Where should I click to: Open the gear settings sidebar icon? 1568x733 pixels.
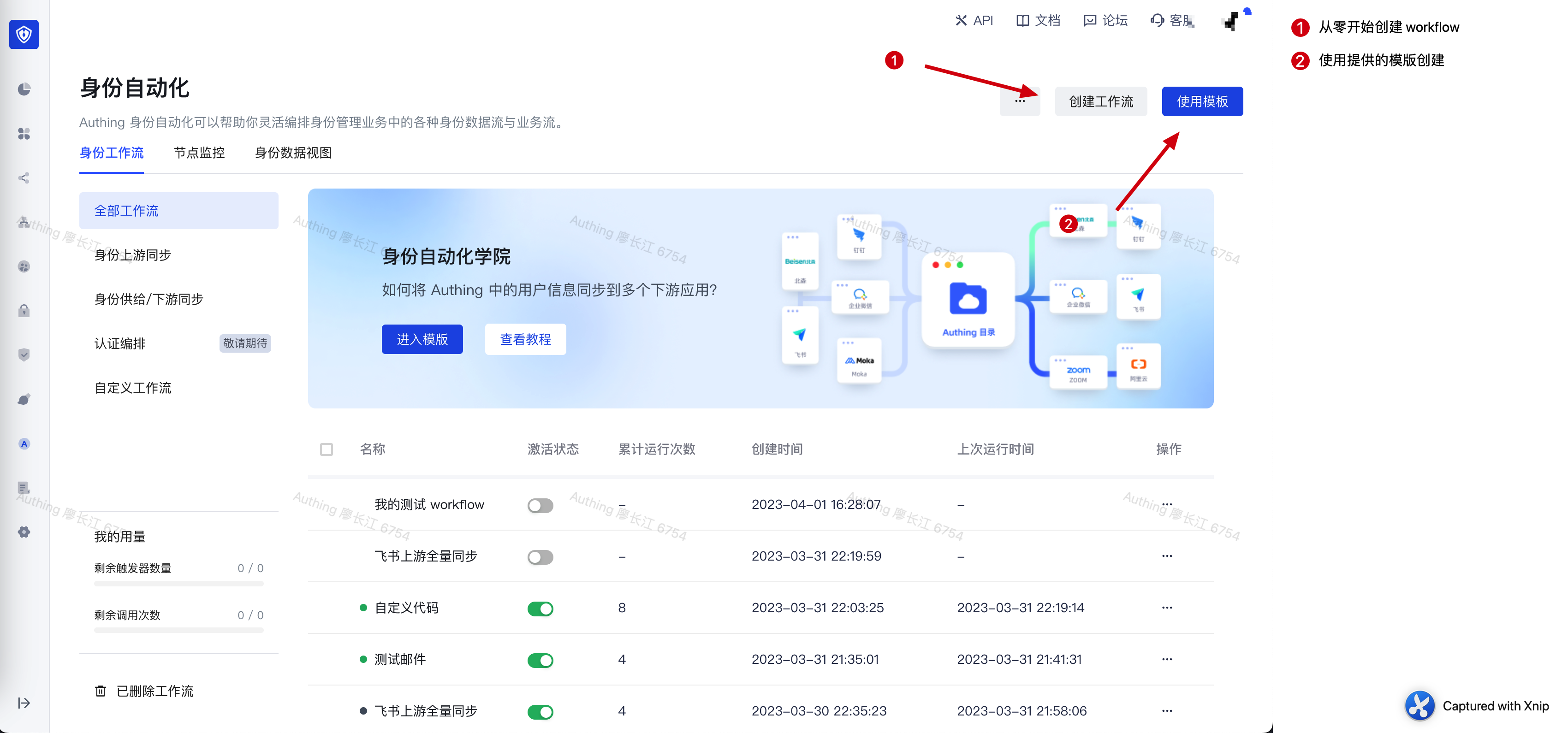pyautogui.click(x=24, y=532)
